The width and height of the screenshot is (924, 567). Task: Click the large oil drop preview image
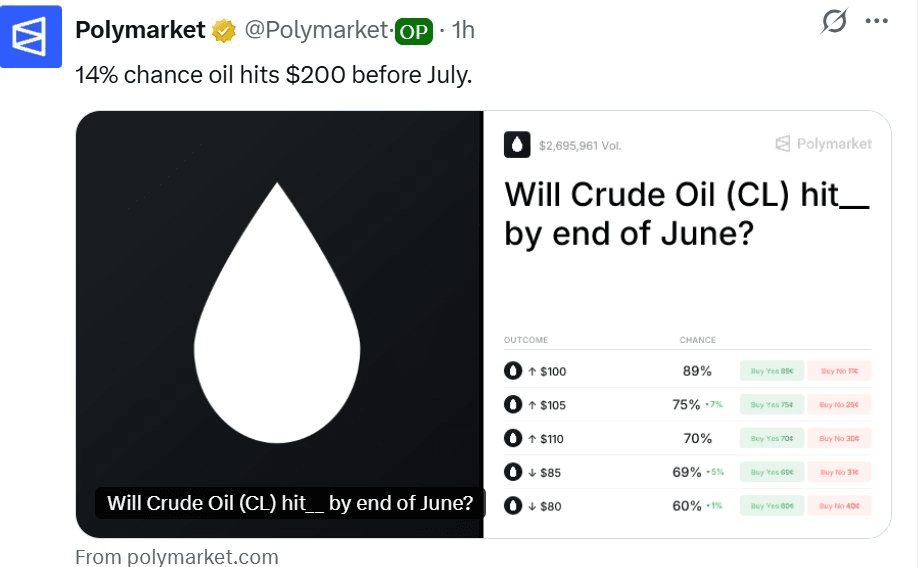[x=279, y=313]
